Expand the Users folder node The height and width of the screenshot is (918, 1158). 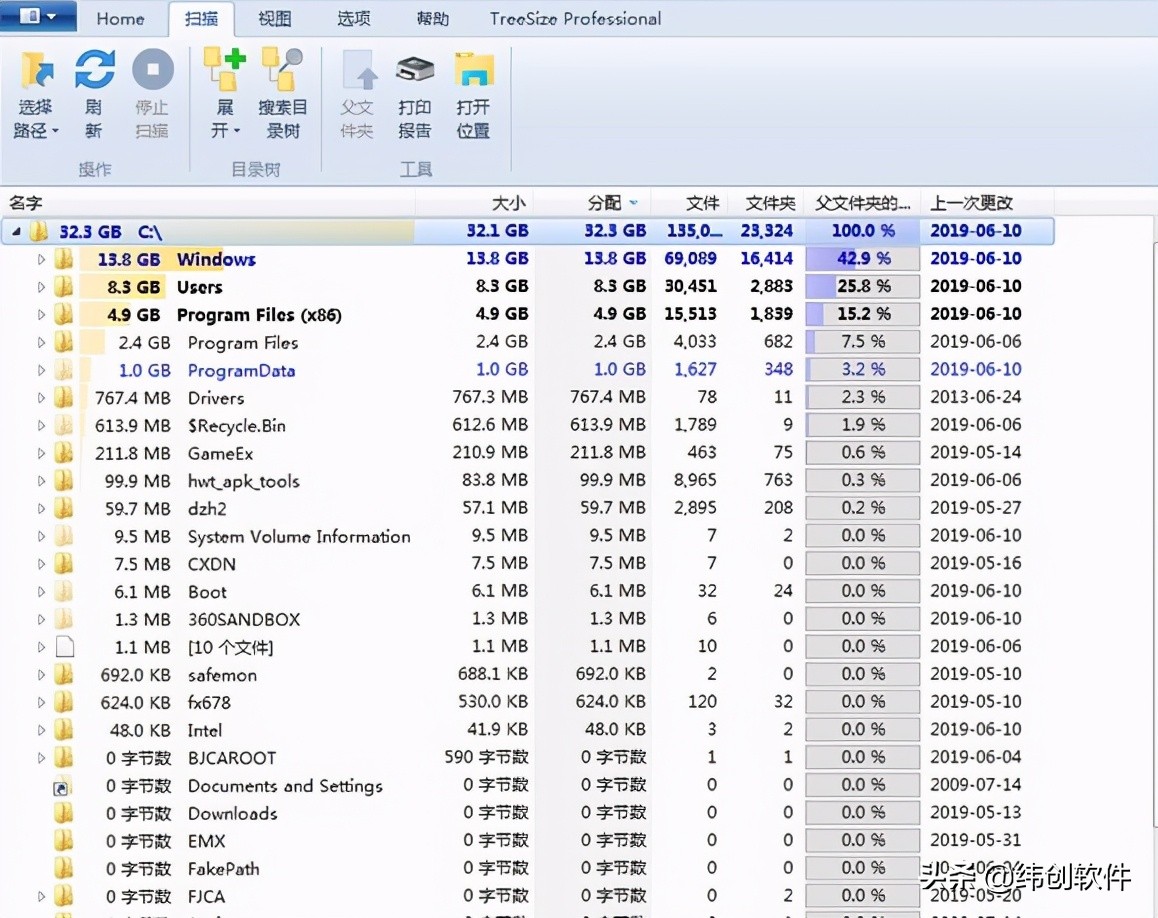coord(41,287)
